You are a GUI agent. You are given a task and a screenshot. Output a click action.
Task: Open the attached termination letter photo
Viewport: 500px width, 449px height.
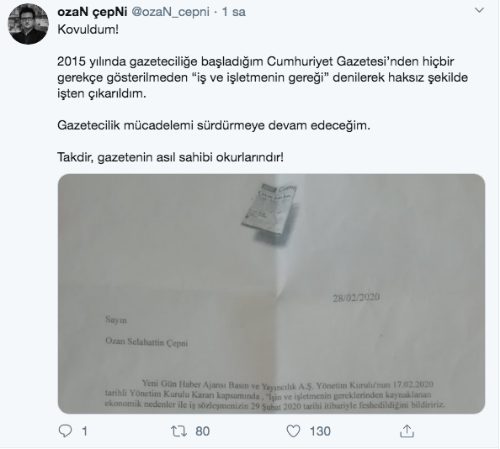[271, 294]
